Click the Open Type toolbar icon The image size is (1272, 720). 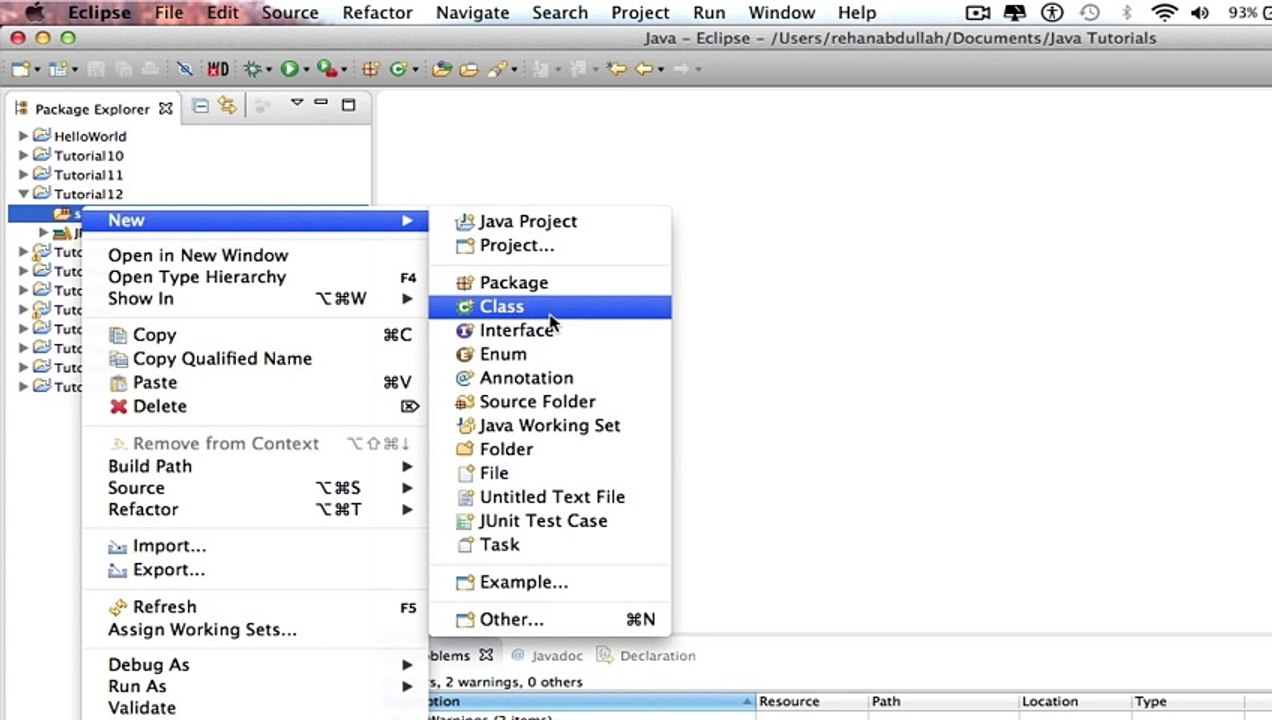pyautogui.click(x=442, y=69)
